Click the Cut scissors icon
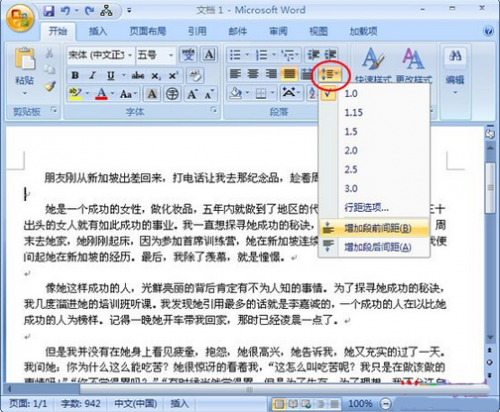Screen dimensions: 500x412 [x=49, y=53]
